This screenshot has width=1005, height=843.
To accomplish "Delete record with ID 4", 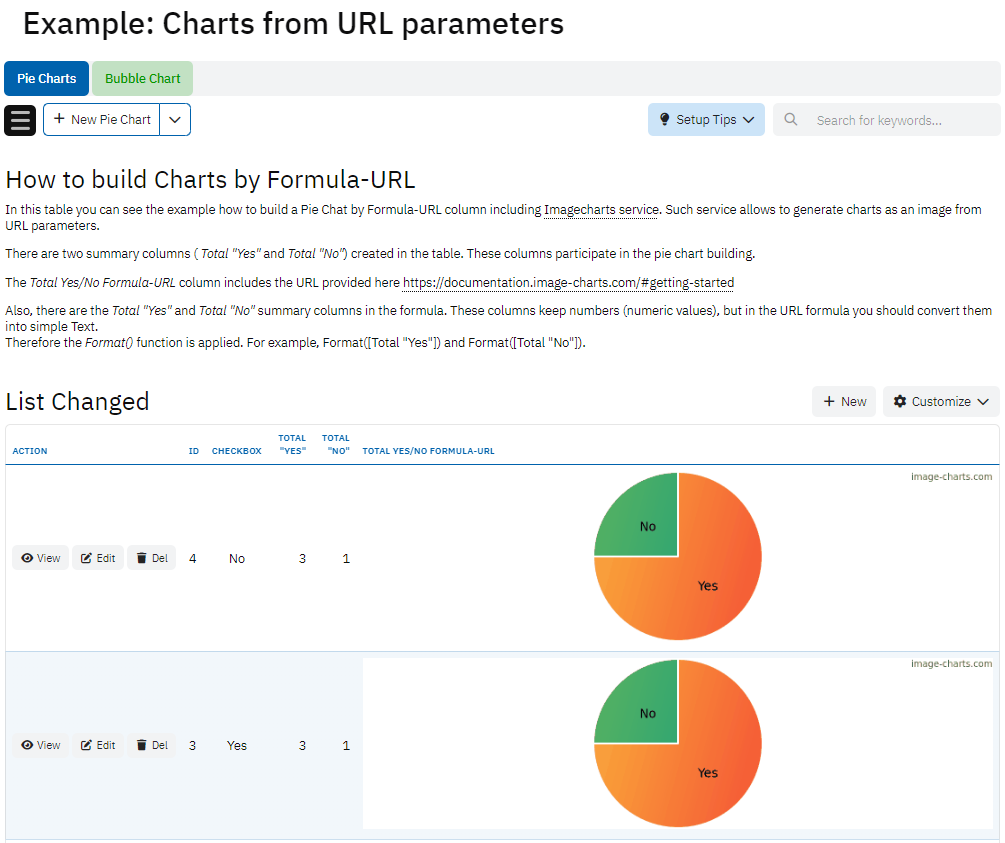I will tap(152, 558).
